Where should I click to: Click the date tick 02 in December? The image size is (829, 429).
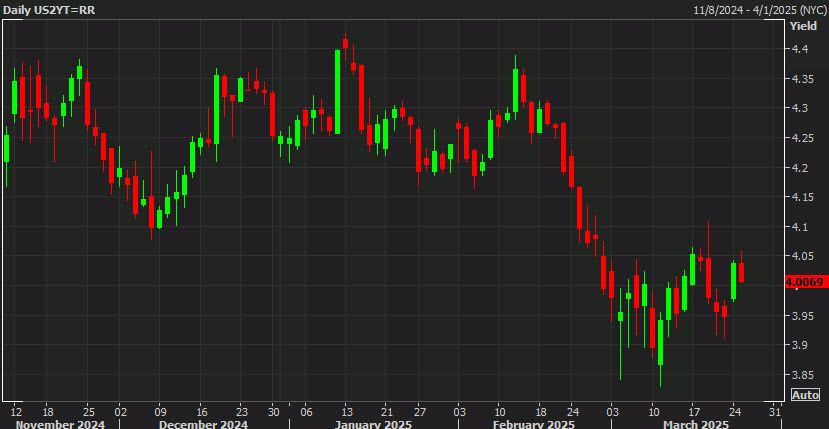point(120,412)
